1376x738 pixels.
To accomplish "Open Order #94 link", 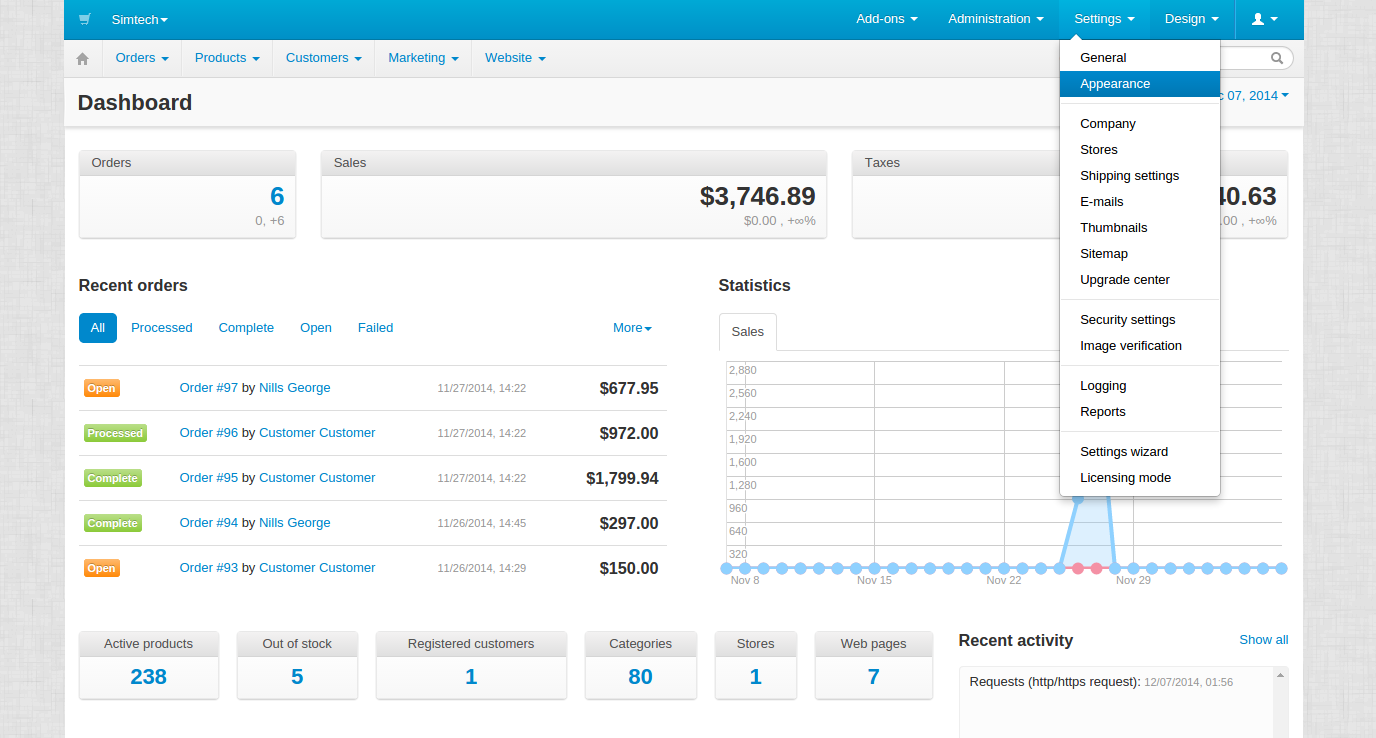I will [x=209, y=523].
